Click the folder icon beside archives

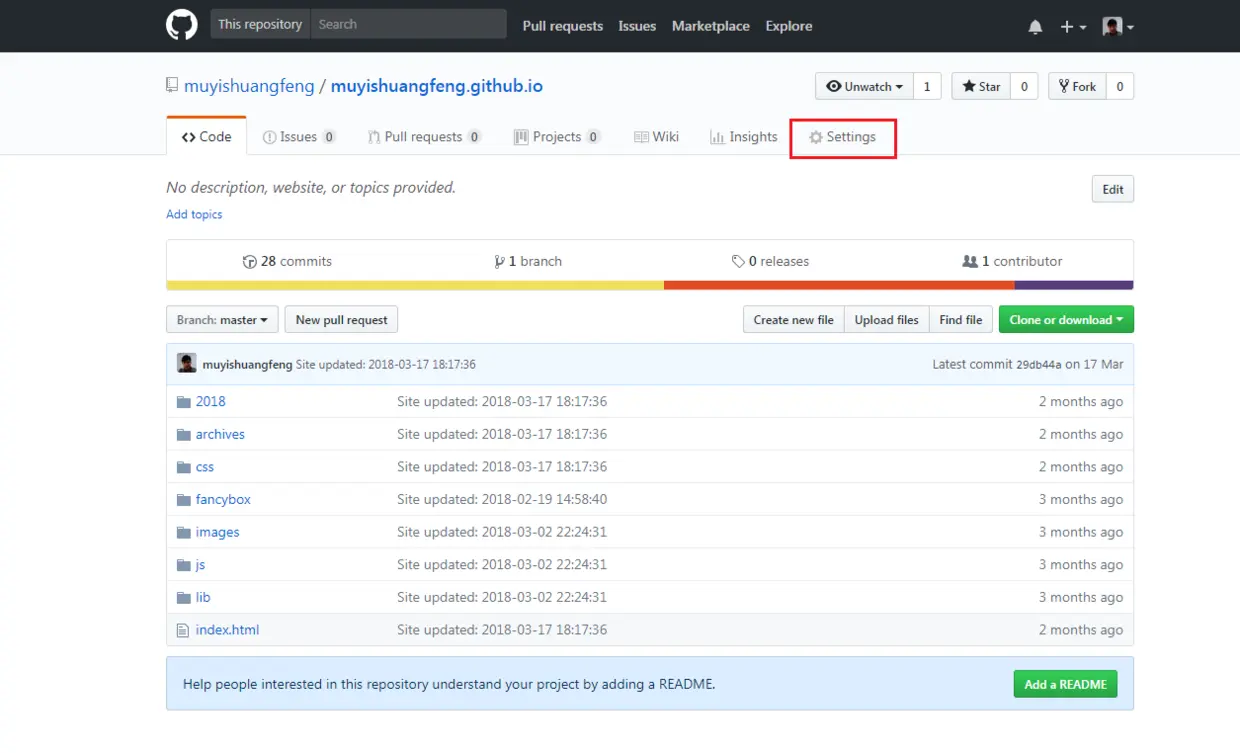click(183, 435)
